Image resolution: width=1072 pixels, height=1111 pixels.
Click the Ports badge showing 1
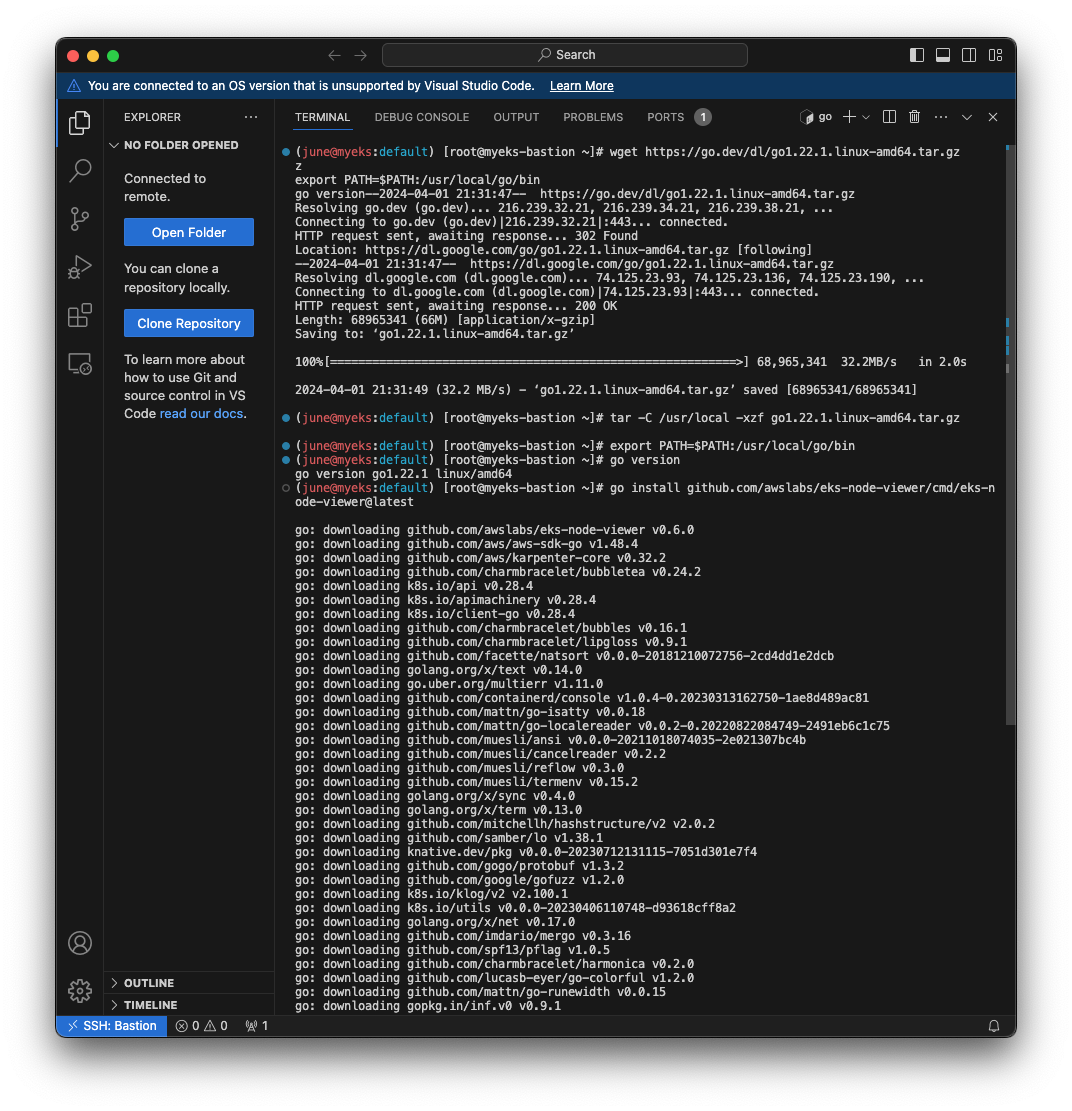pyautogui.click(x=702, y=117)
